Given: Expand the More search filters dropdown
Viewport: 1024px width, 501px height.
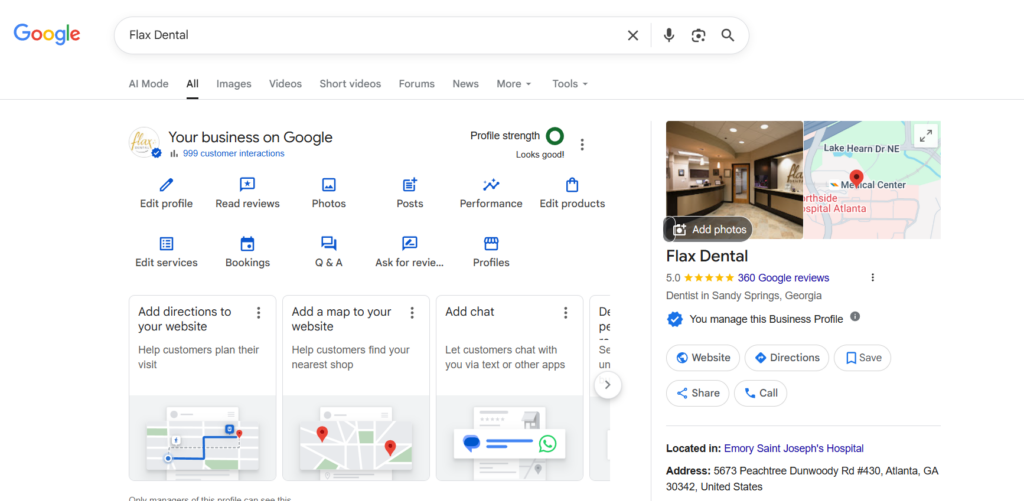Looking at the screenshot, I should click(514, 84).
